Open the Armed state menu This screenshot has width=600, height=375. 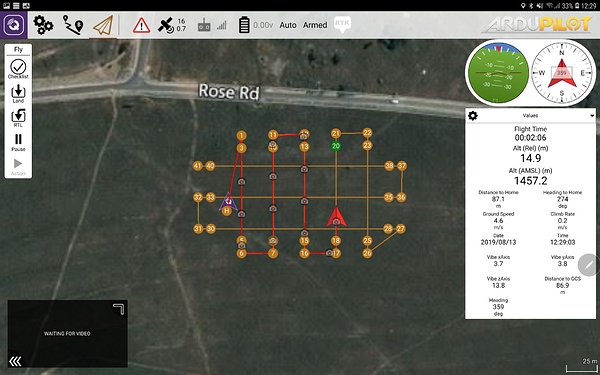[x=315, y=25]
